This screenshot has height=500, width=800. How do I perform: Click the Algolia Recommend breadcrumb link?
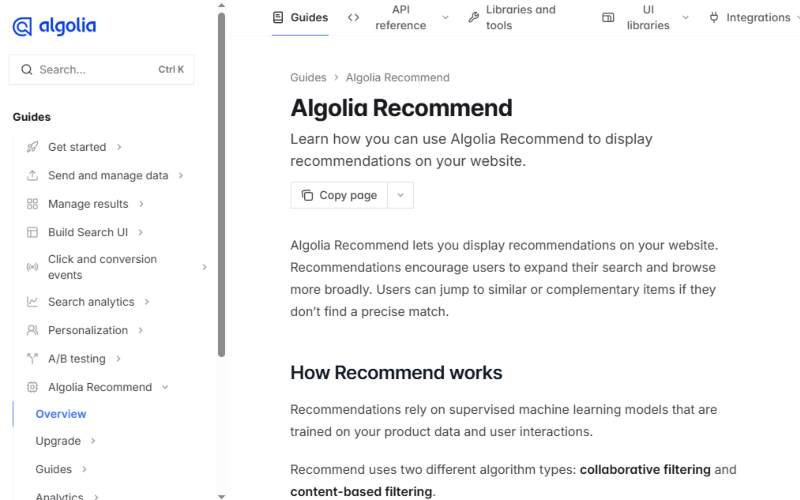tap(397, 78)
